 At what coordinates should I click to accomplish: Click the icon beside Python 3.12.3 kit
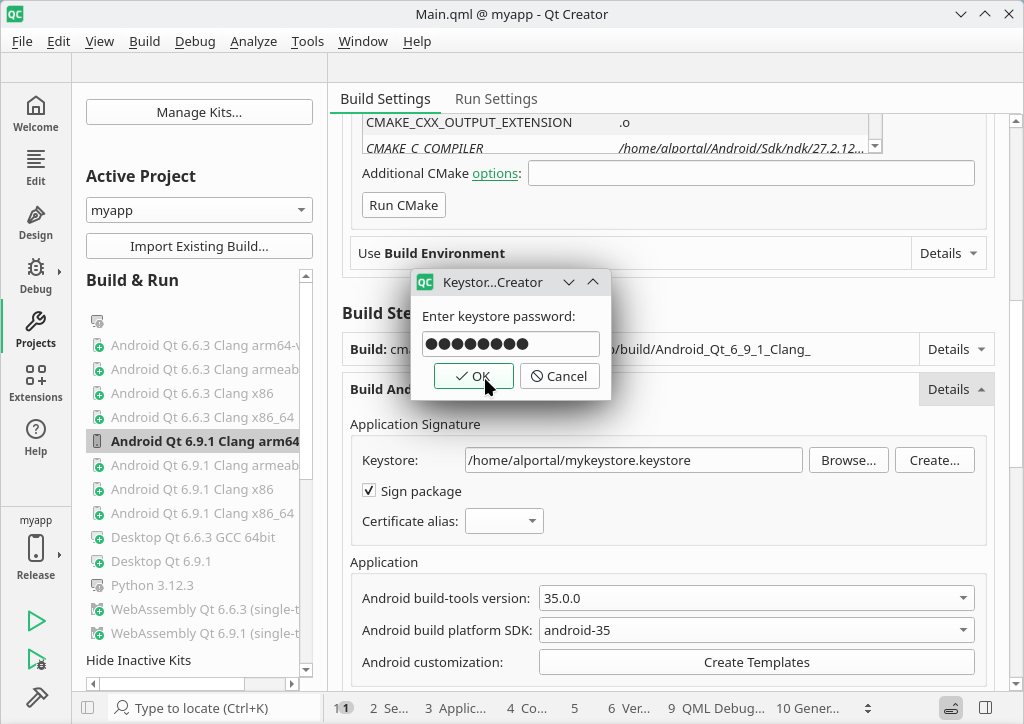pyautogui.click(x=98, y=586)
